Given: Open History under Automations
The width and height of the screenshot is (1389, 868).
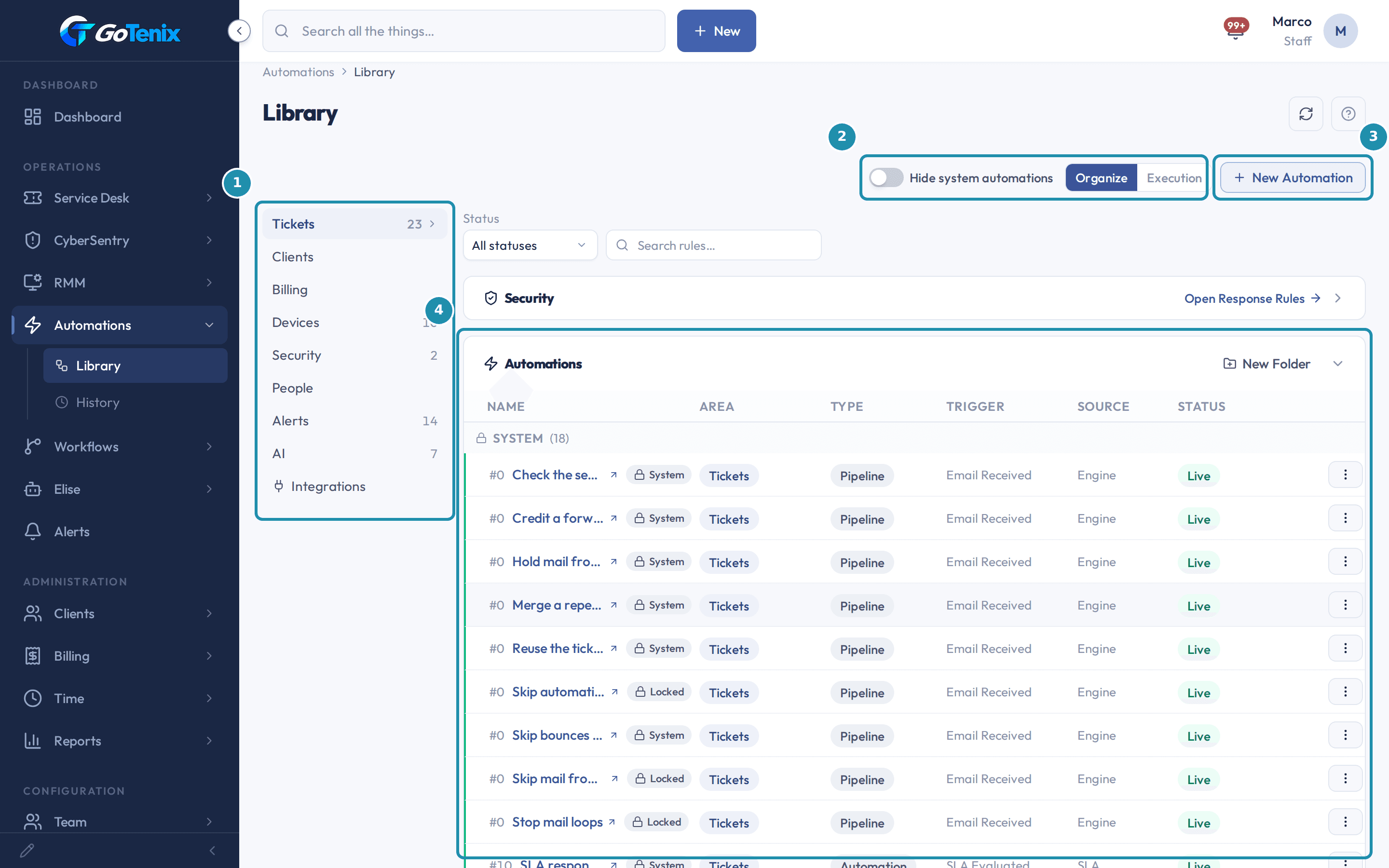Looking at the screenshot, I should point(136,403).
